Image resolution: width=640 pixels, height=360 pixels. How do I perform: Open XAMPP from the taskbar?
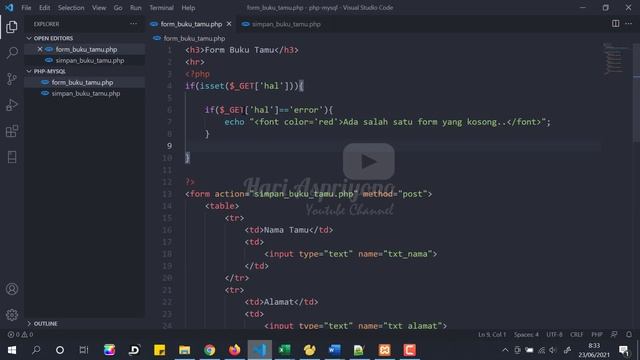click(x=384, y=350)
